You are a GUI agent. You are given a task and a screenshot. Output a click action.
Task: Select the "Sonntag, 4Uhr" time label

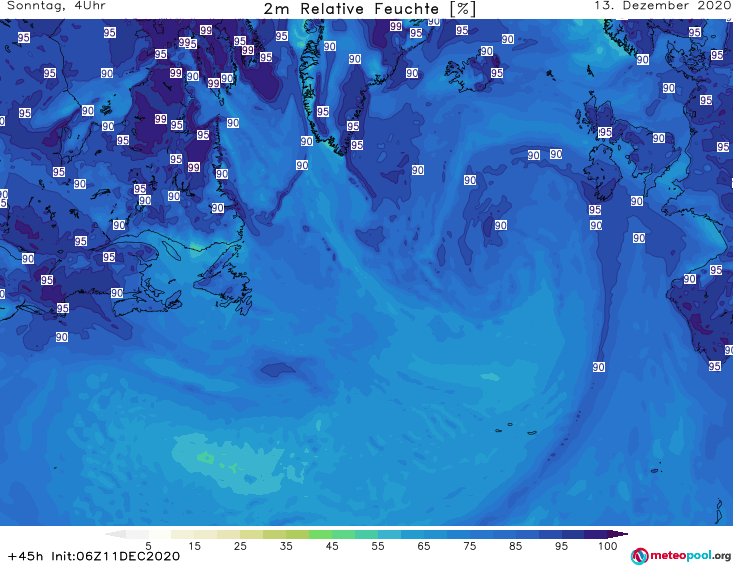(56, 6)
